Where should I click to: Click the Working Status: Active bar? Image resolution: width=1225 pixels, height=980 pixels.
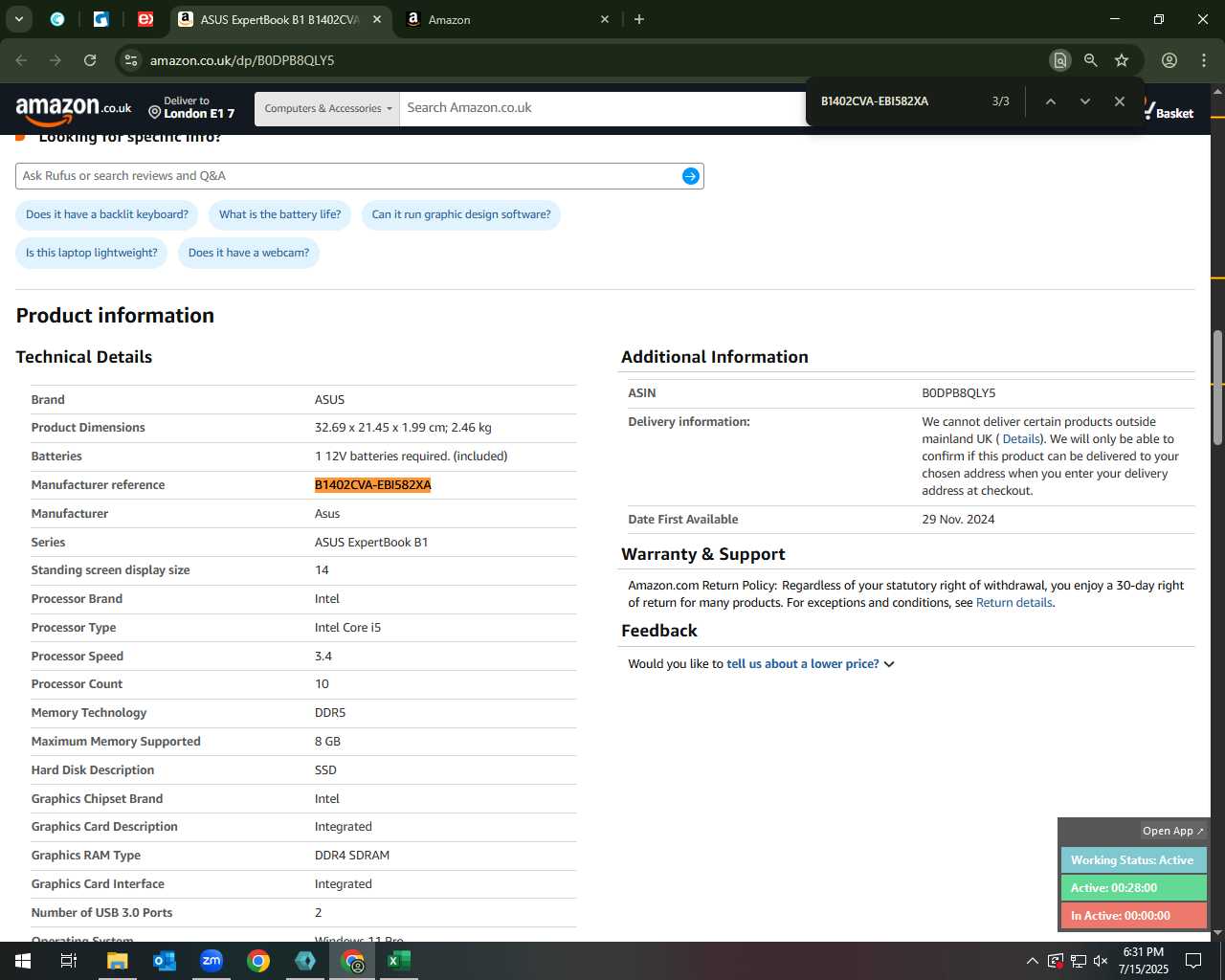[1133, 860]
